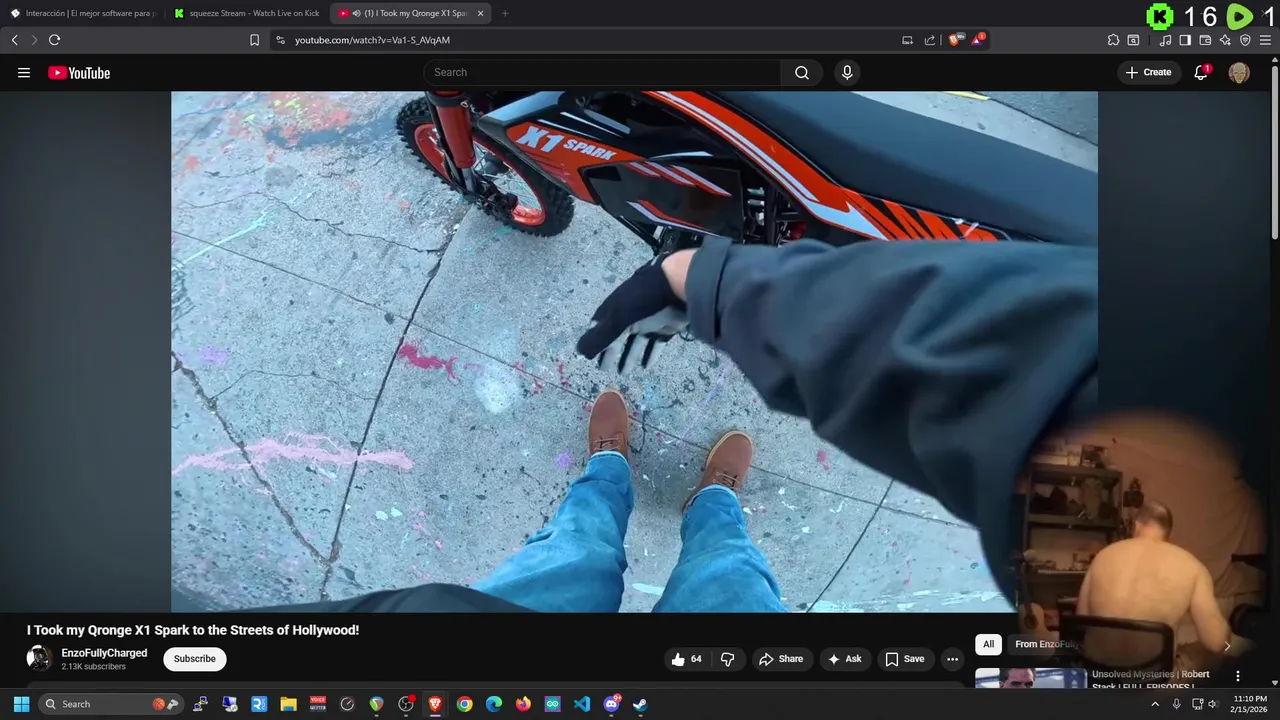Screen dimensions: 1280x720
Task: Open more actions ellipsis under video
Action: coord(952,659)
